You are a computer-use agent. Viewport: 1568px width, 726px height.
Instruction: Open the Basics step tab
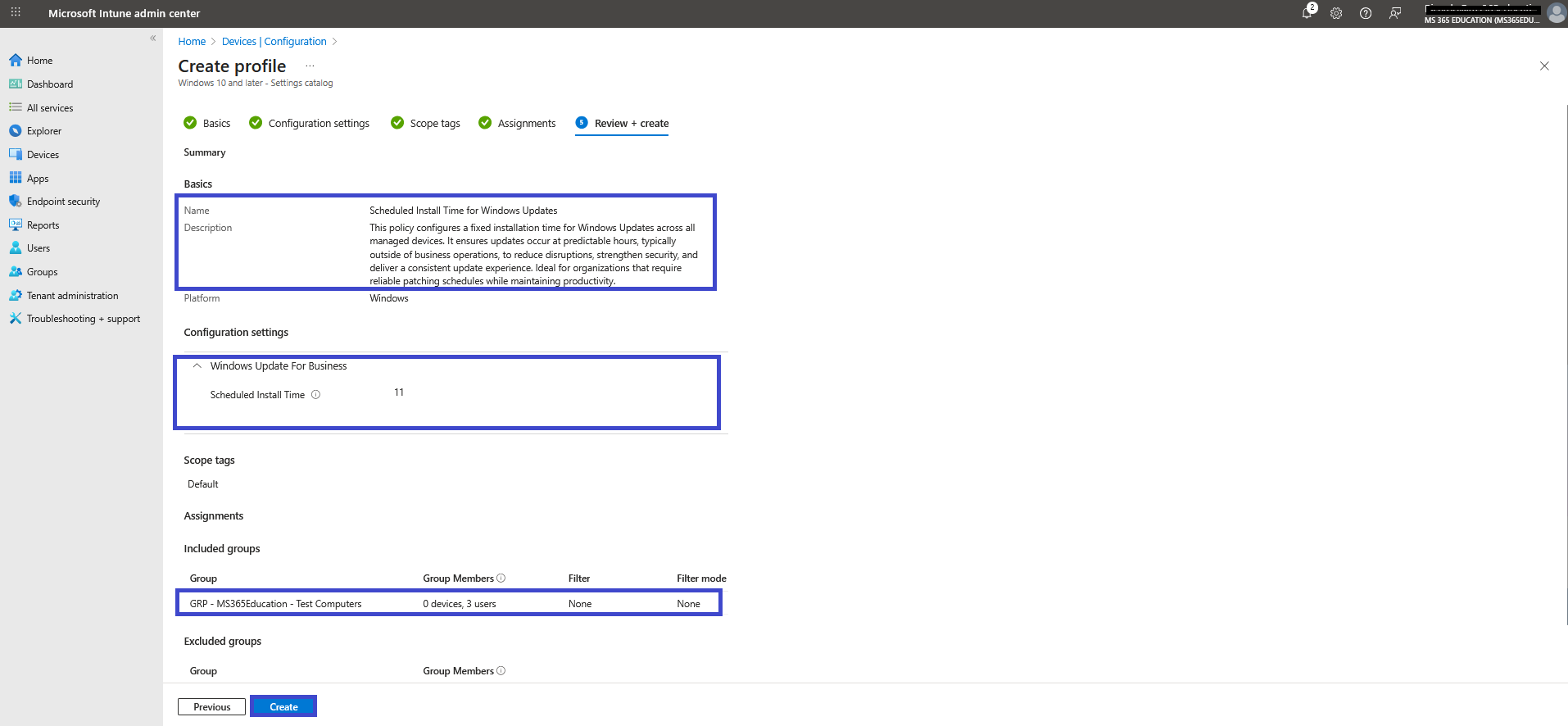207,123
